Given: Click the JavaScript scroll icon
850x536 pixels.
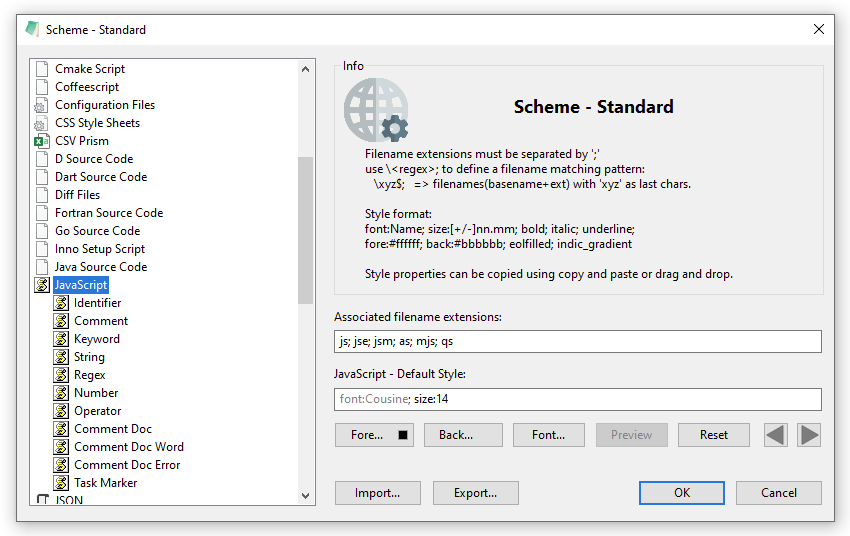Looking at the screenshot, I should [42, 285].
